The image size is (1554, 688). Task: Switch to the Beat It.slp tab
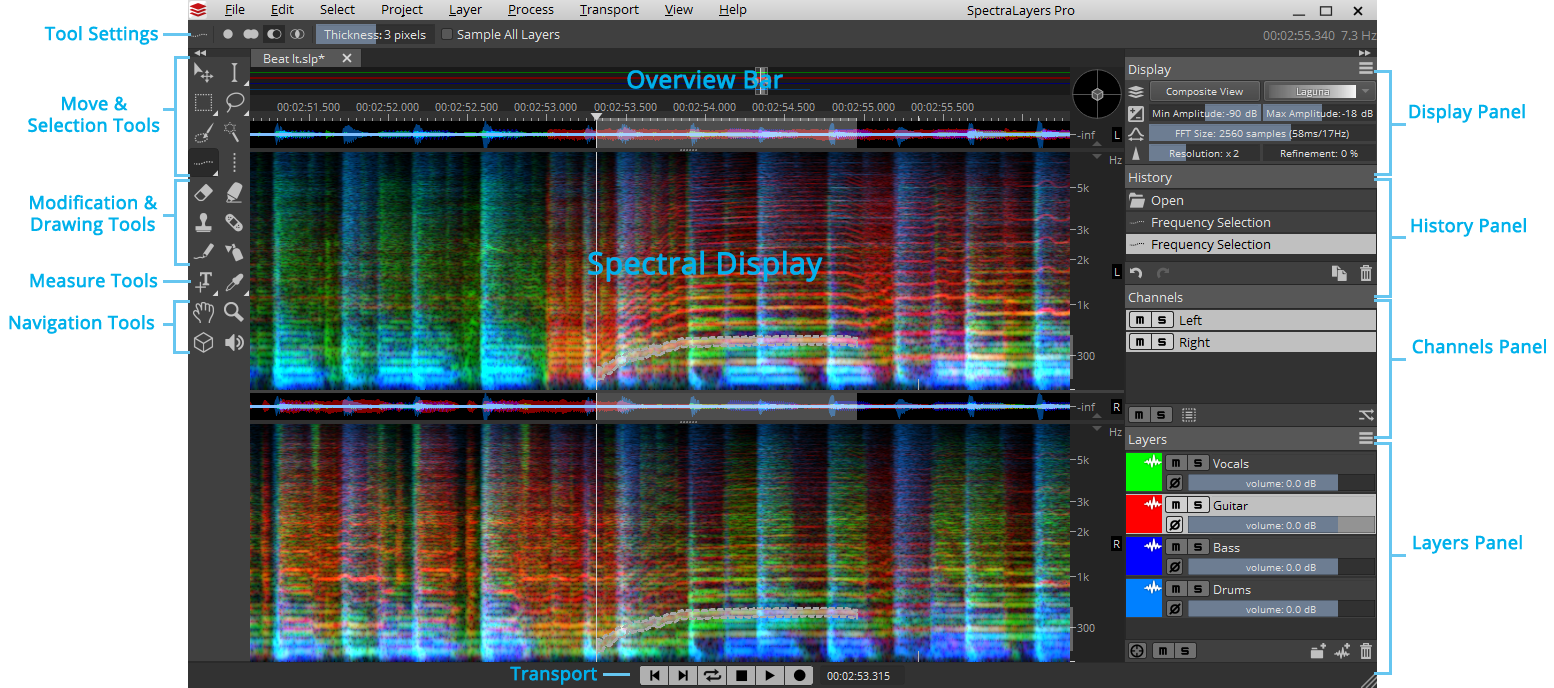(295, 57)
